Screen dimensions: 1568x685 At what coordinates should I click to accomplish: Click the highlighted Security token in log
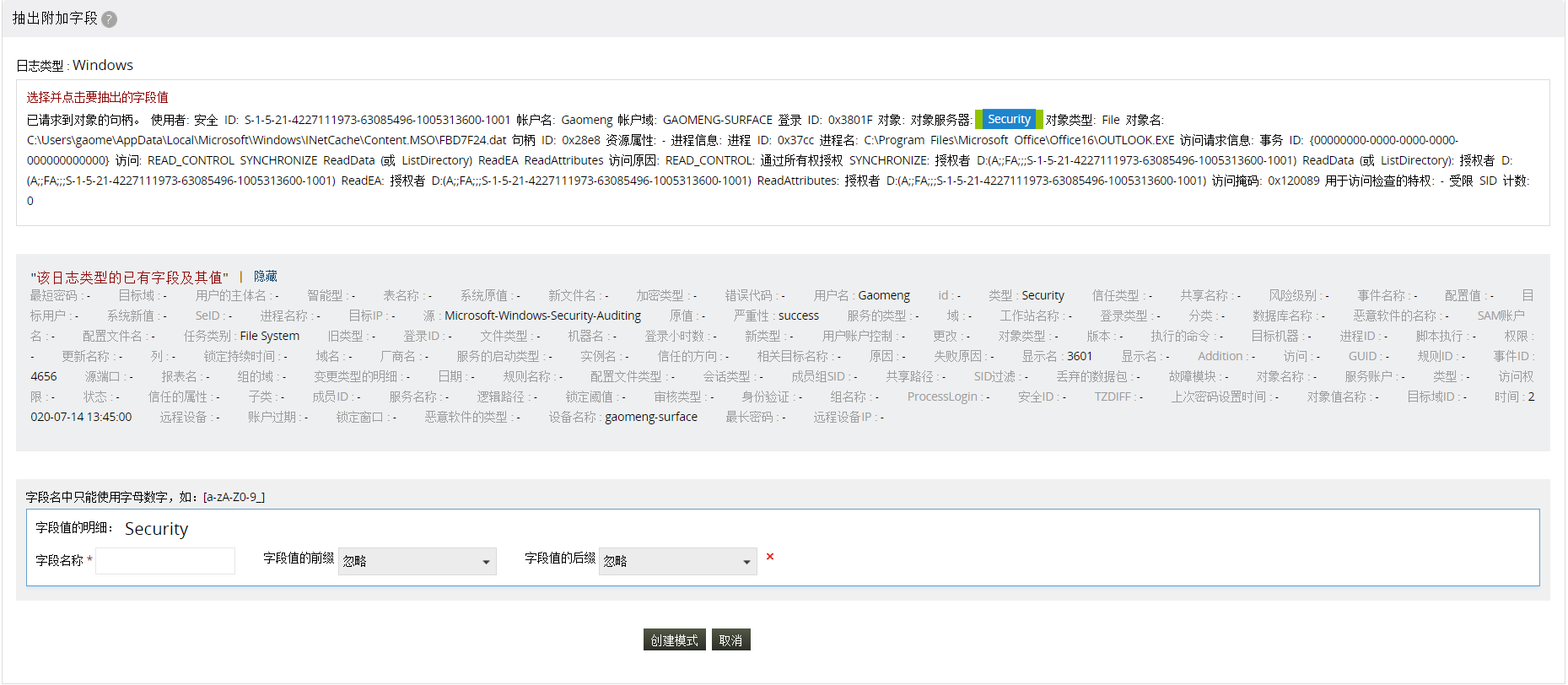coord(1009,120)
